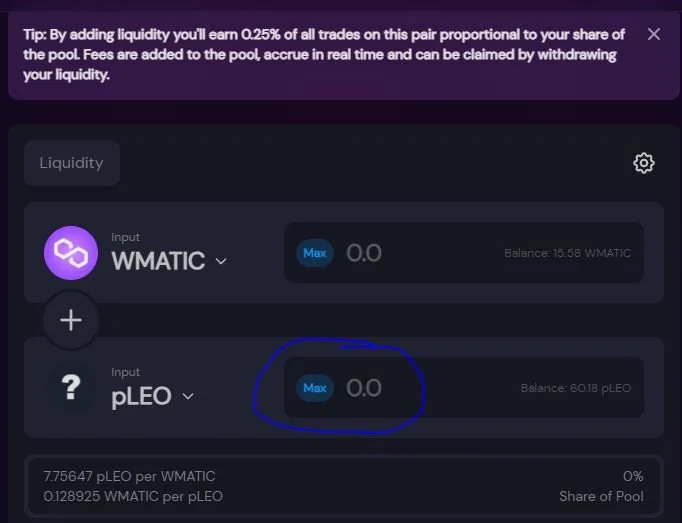The width and height of the screenshot is (682, 523).
Task: Click the Balance 60.18 pLEO text
Action: (x=576, y=388)
